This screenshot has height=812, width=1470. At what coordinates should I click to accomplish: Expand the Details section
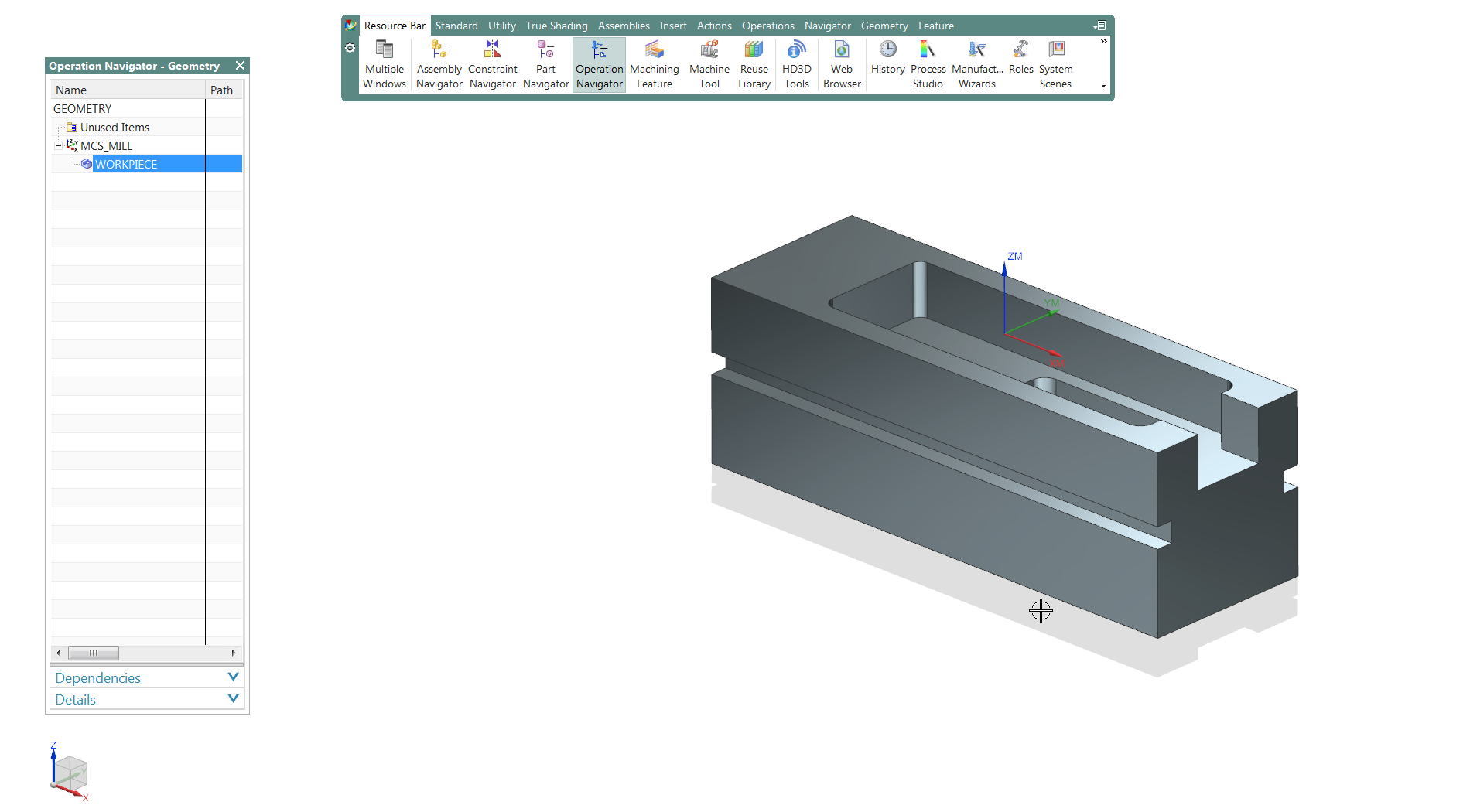[147, 699]
